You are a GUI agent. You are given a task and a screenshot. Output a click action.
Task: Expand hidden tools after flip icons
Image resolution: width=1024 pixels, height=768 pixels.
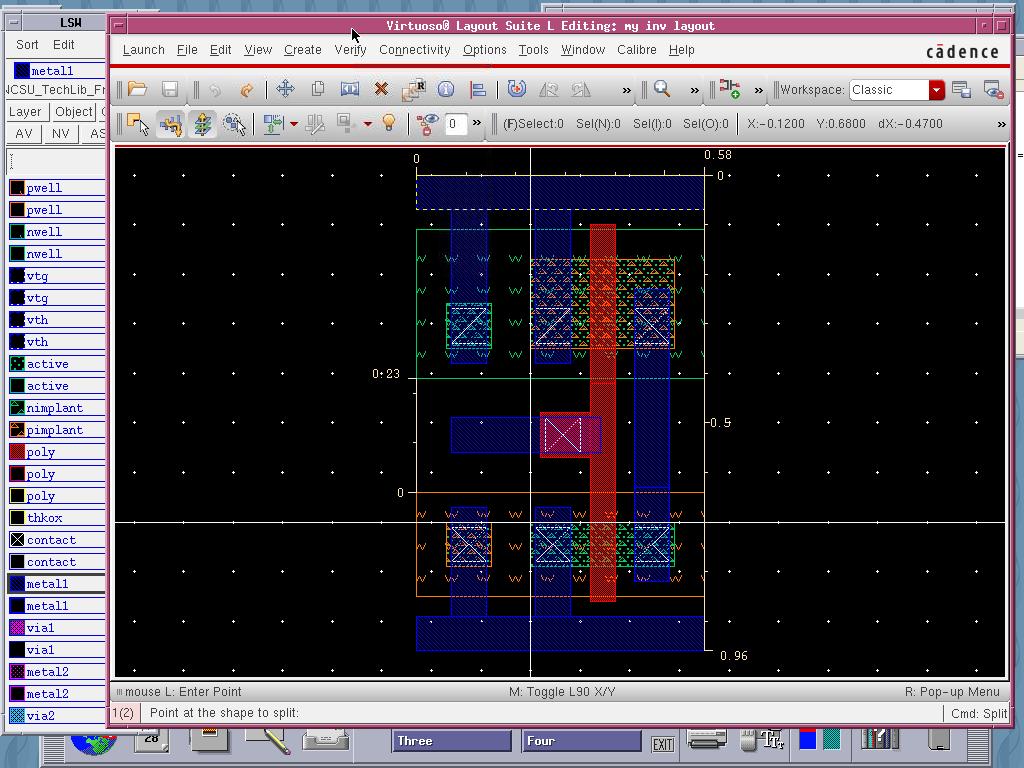tap(626, 90)
